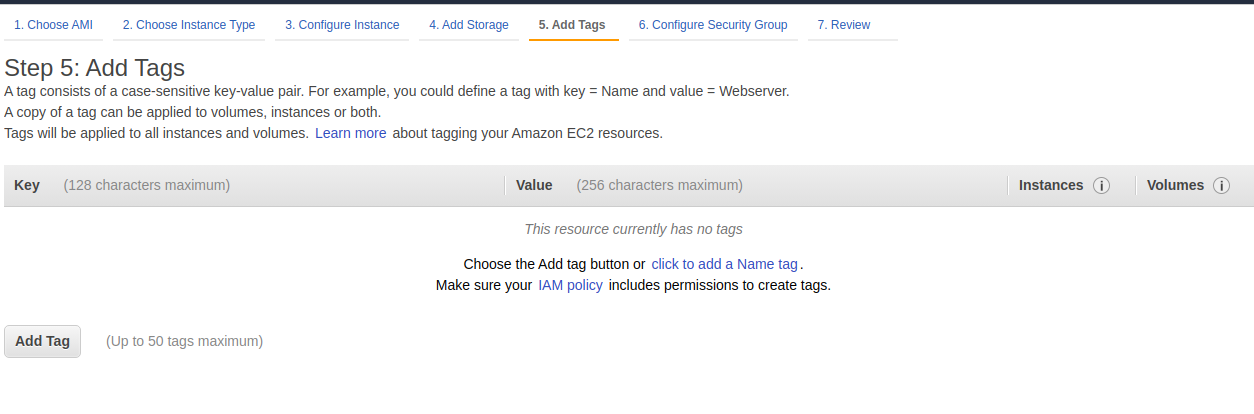
Task: Select the Add Tags step tab
Action: click(572, 25)
